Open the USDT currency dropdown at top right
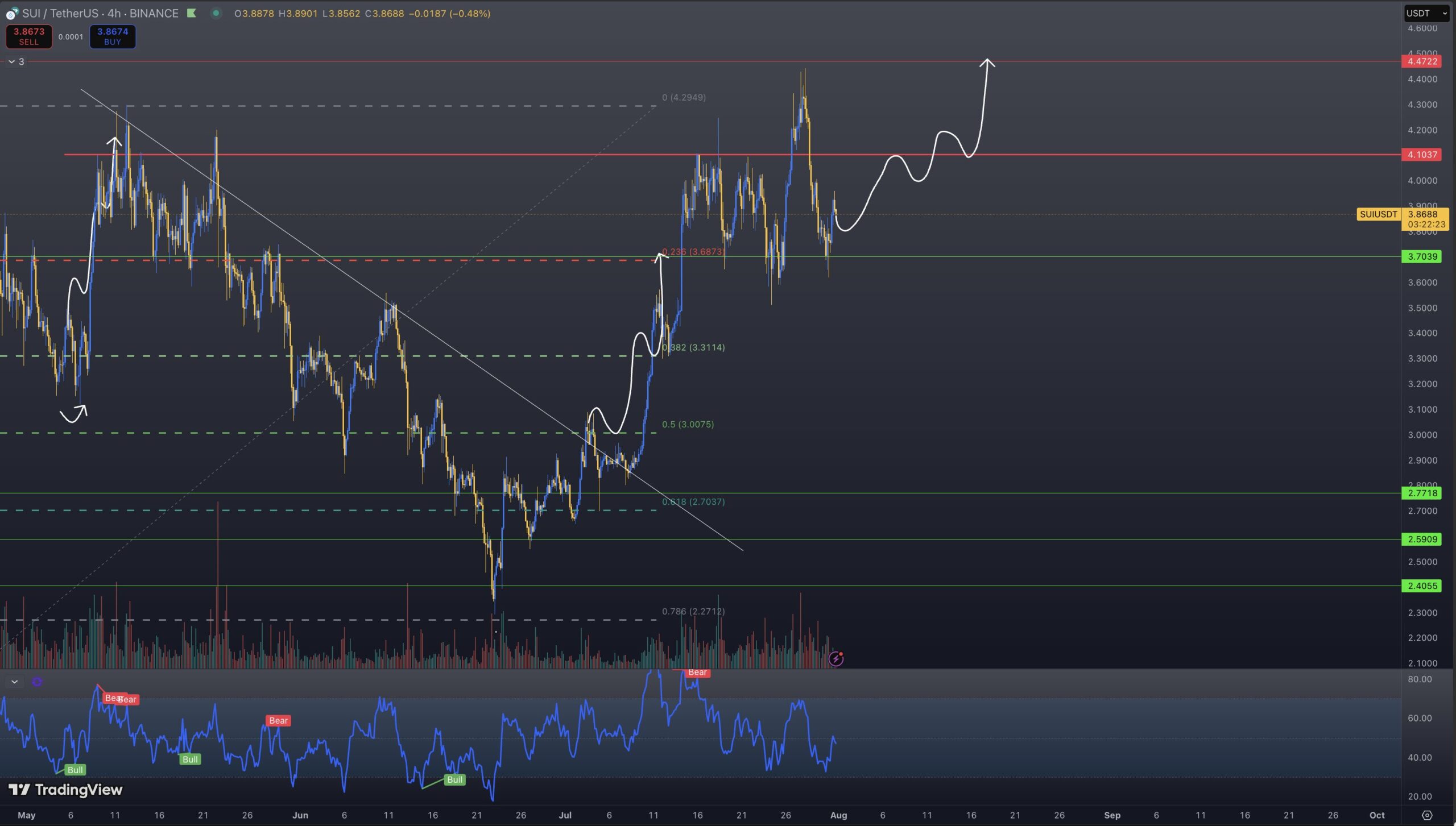The image size is (1456, 826). coord(1426,13)
